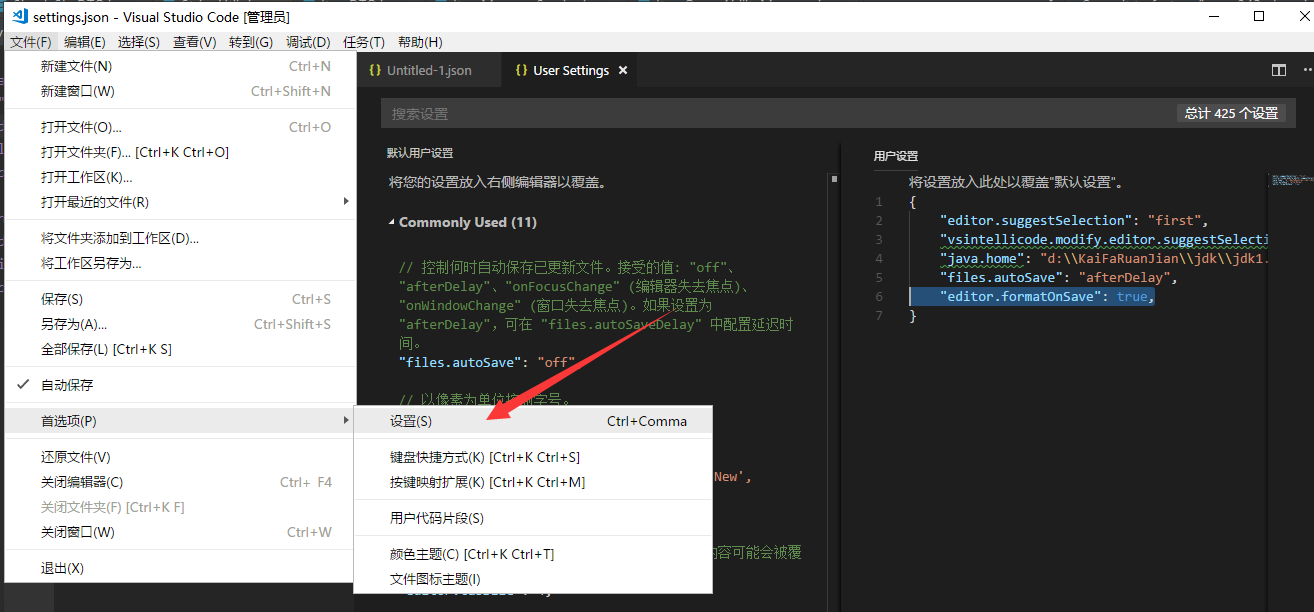
Task: Close the User Settings tab
Action: coord(623,70)
